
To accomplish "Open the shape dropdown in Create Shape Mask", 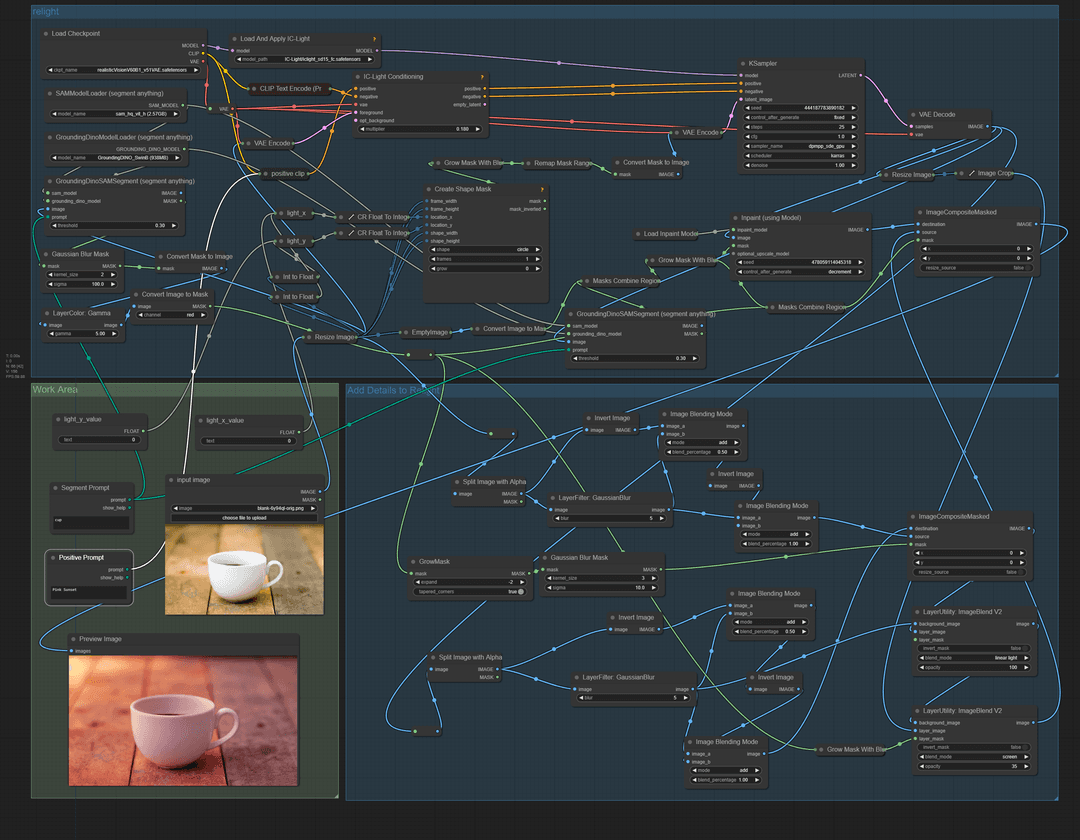I will coord(485,249).
